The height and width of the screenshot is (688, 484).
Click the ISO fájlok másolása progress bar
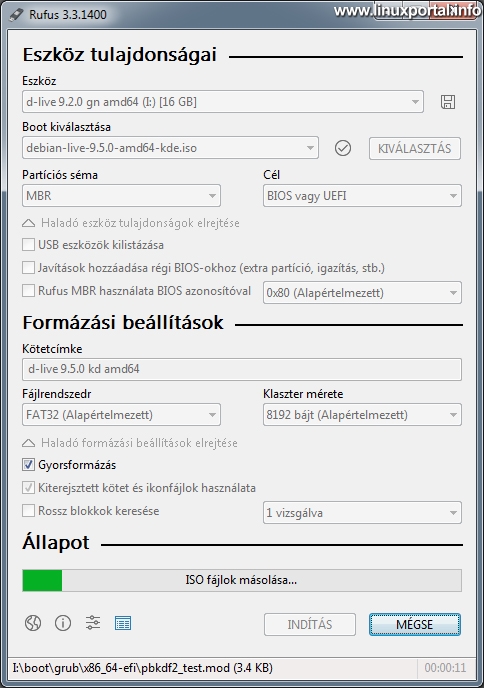[x=242, y=580]
